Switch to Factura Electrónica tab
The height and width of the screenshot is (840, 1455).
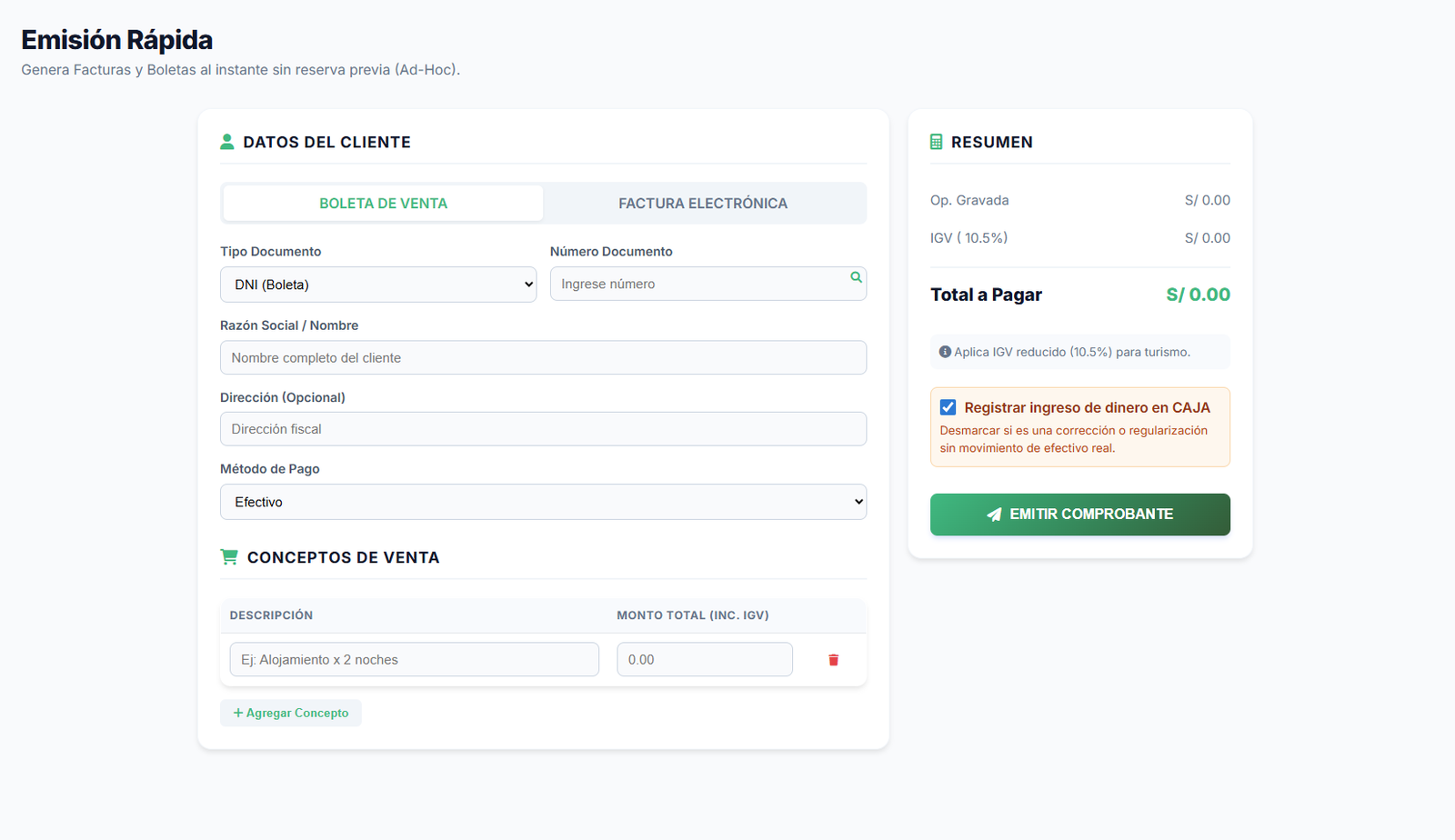pos(703,204)
